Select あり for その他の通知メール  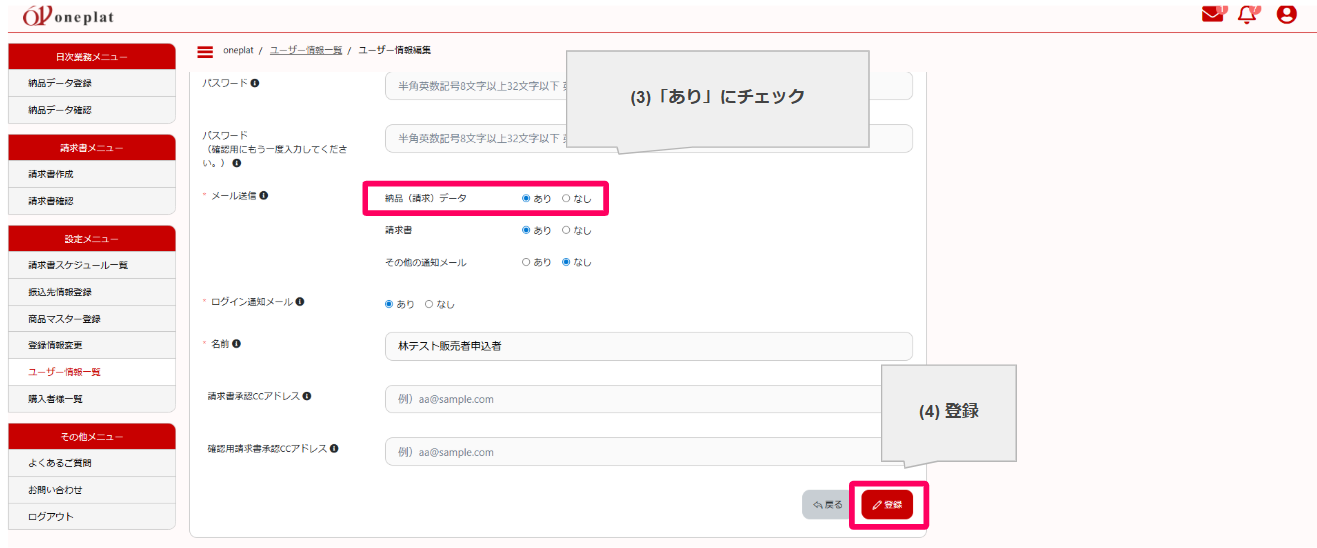(526, 263)
